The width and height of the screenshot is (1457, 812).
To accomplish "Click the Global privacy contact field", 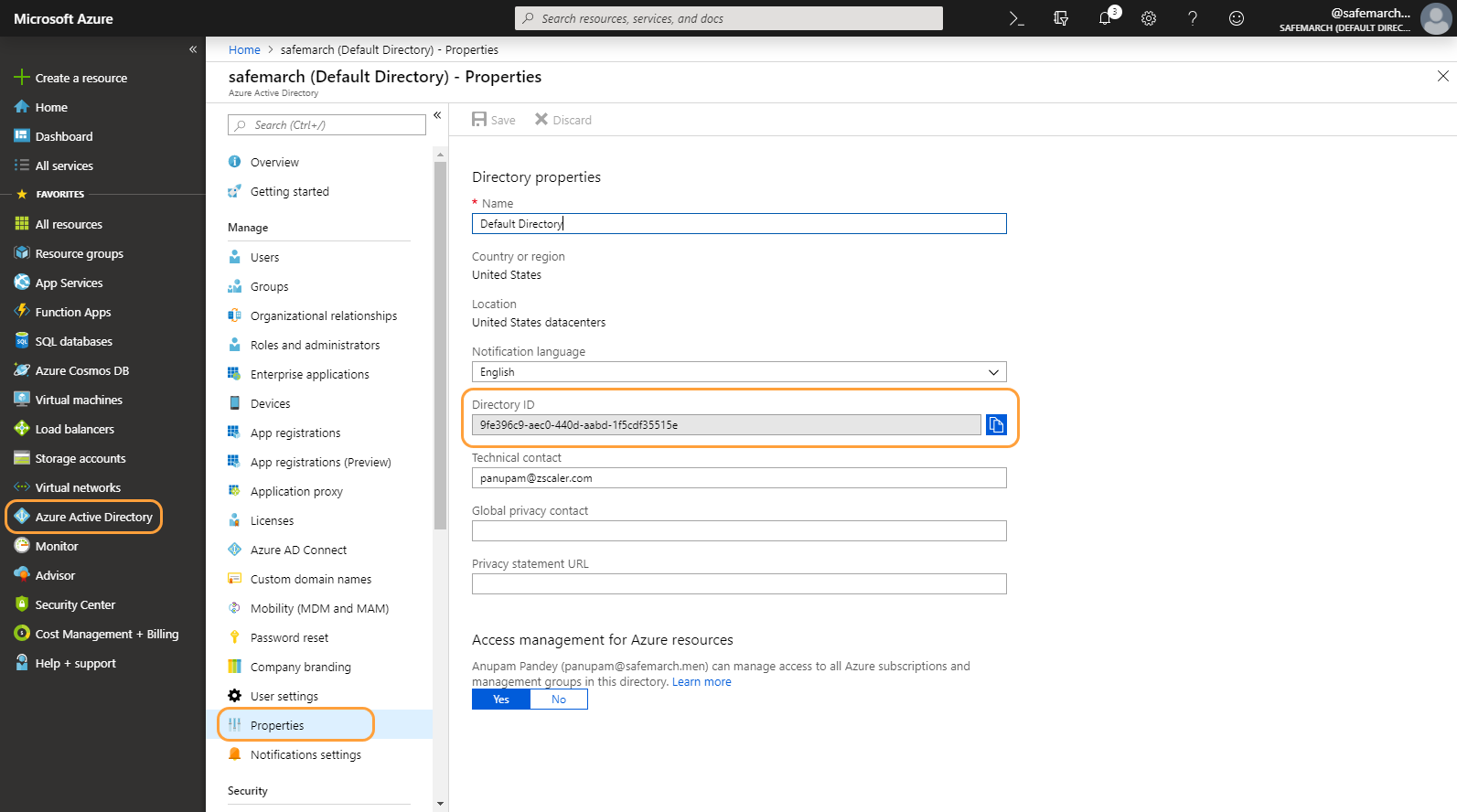I will point(739,531).
